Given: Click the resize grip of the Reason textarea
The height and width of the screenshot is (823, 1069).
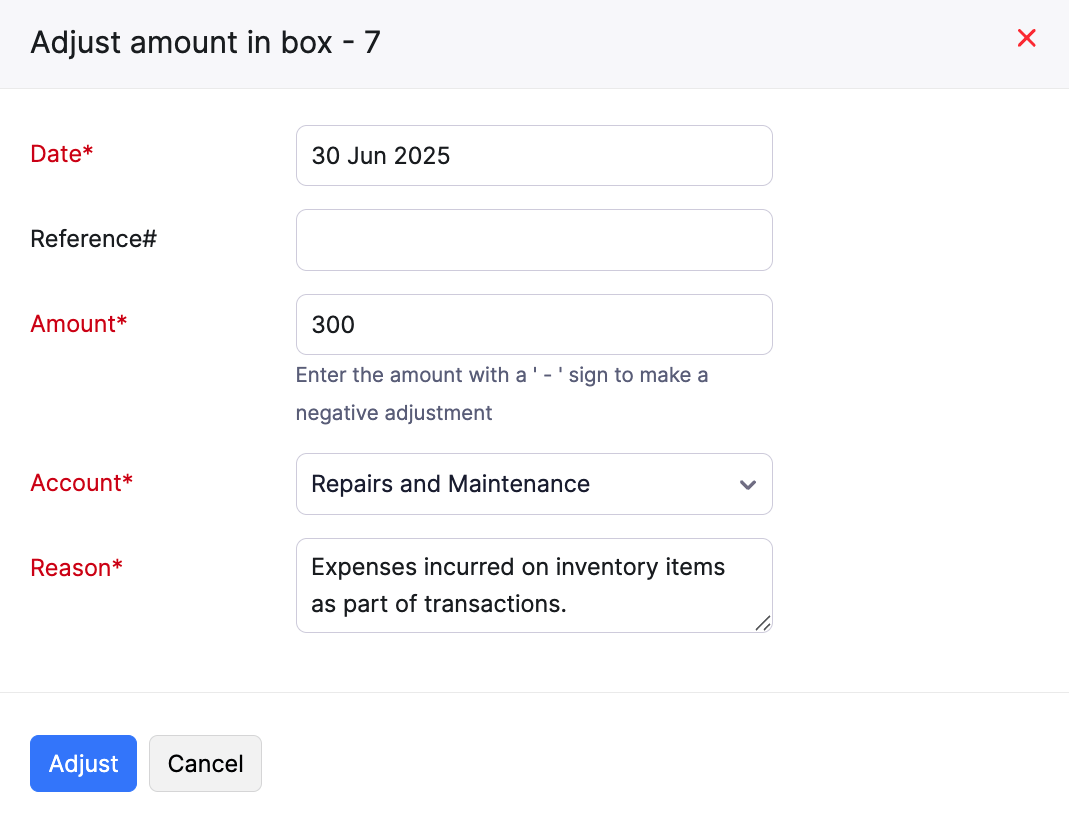Looking at the screenshot, I should tap(762, 623).
